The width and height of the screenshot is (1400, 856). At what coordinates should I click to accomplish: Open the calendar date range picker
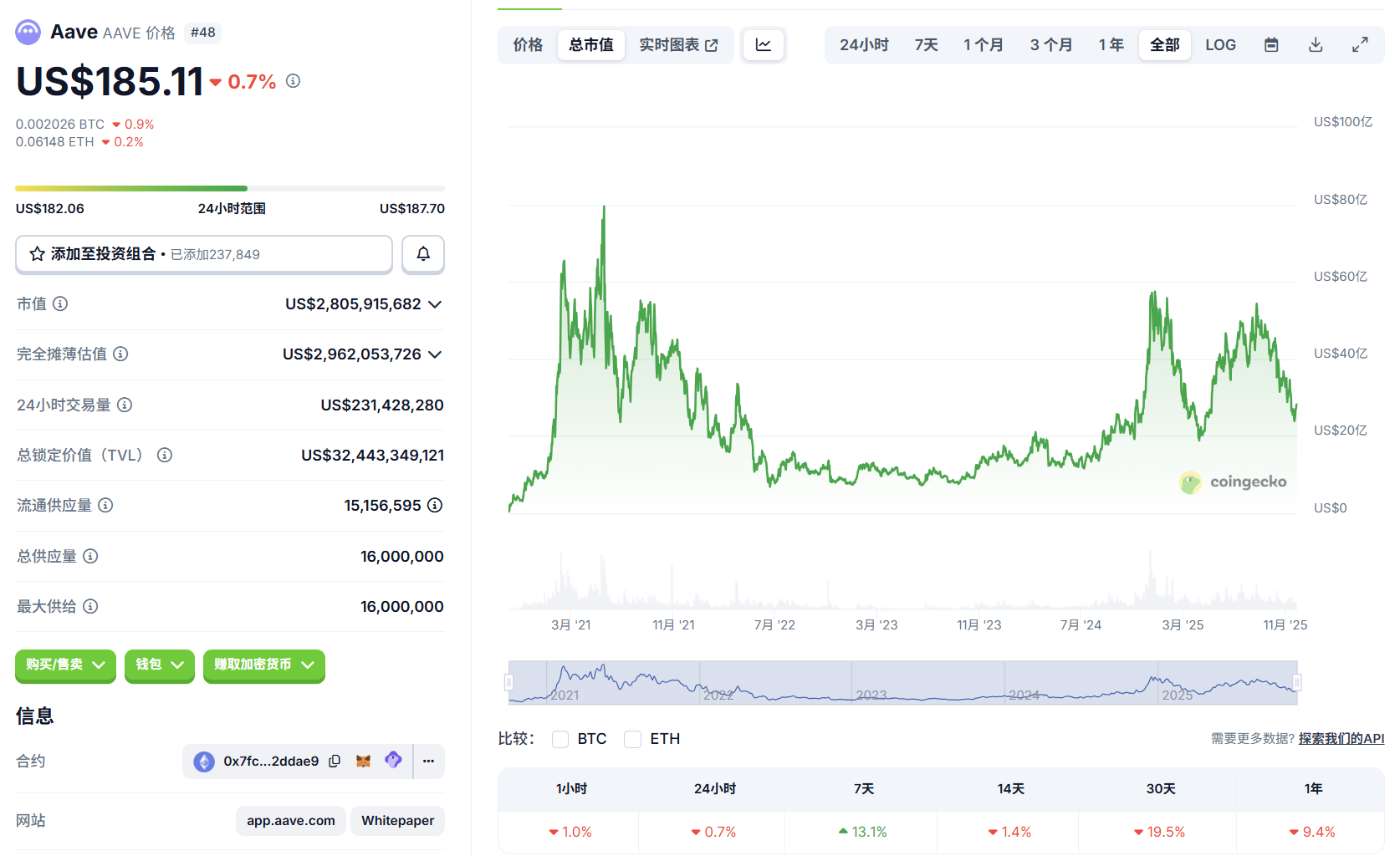tap(1271, 45)
